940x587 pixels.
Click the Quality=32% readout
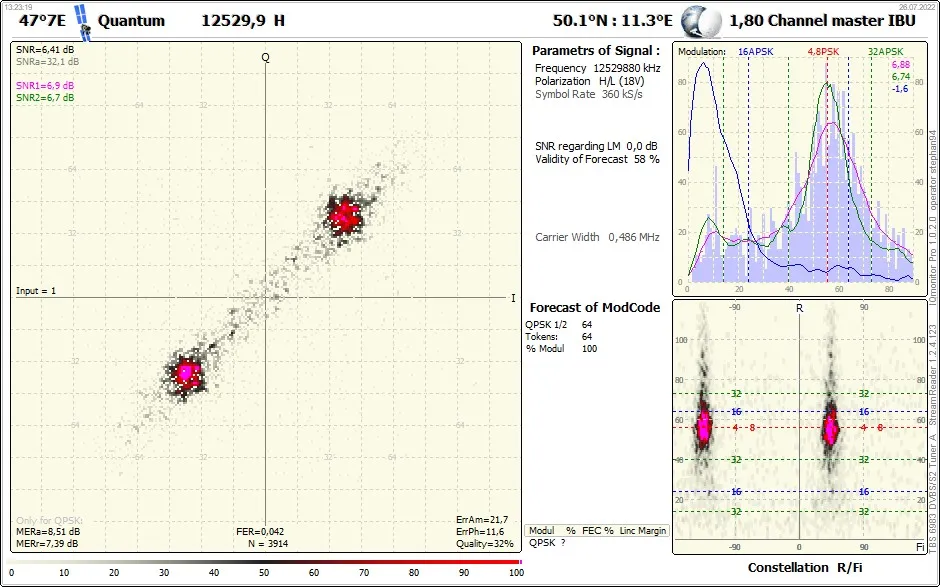484,544
